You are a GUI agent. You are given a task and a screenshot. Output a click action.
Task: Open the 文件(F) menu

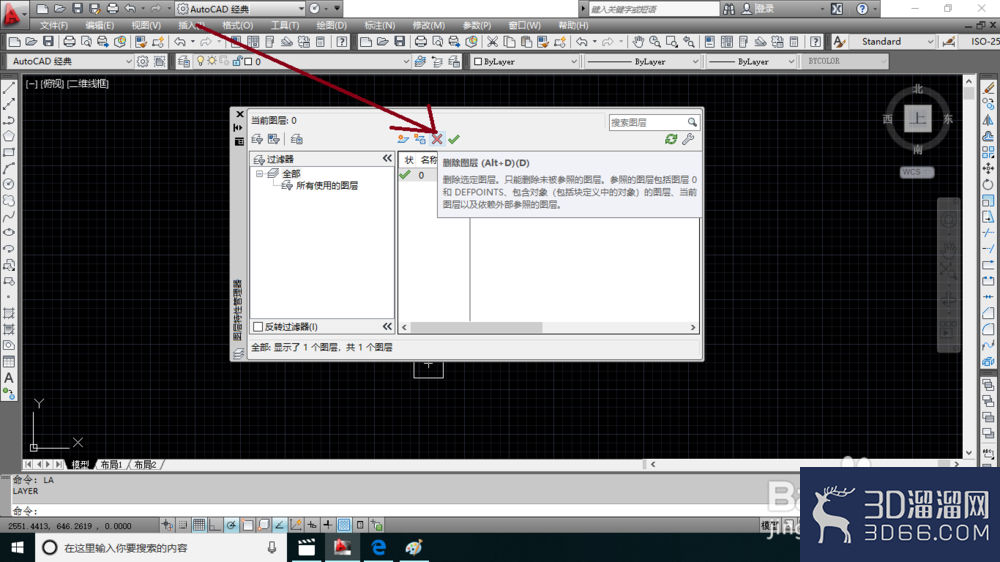[x=54, y=26]
